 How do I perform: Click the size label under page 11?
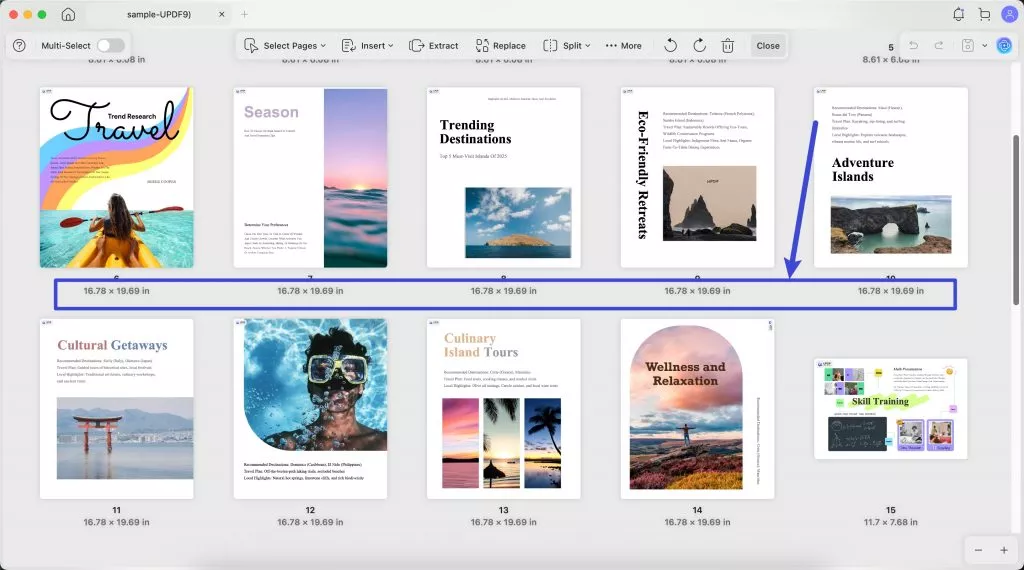tap(116, 522)
